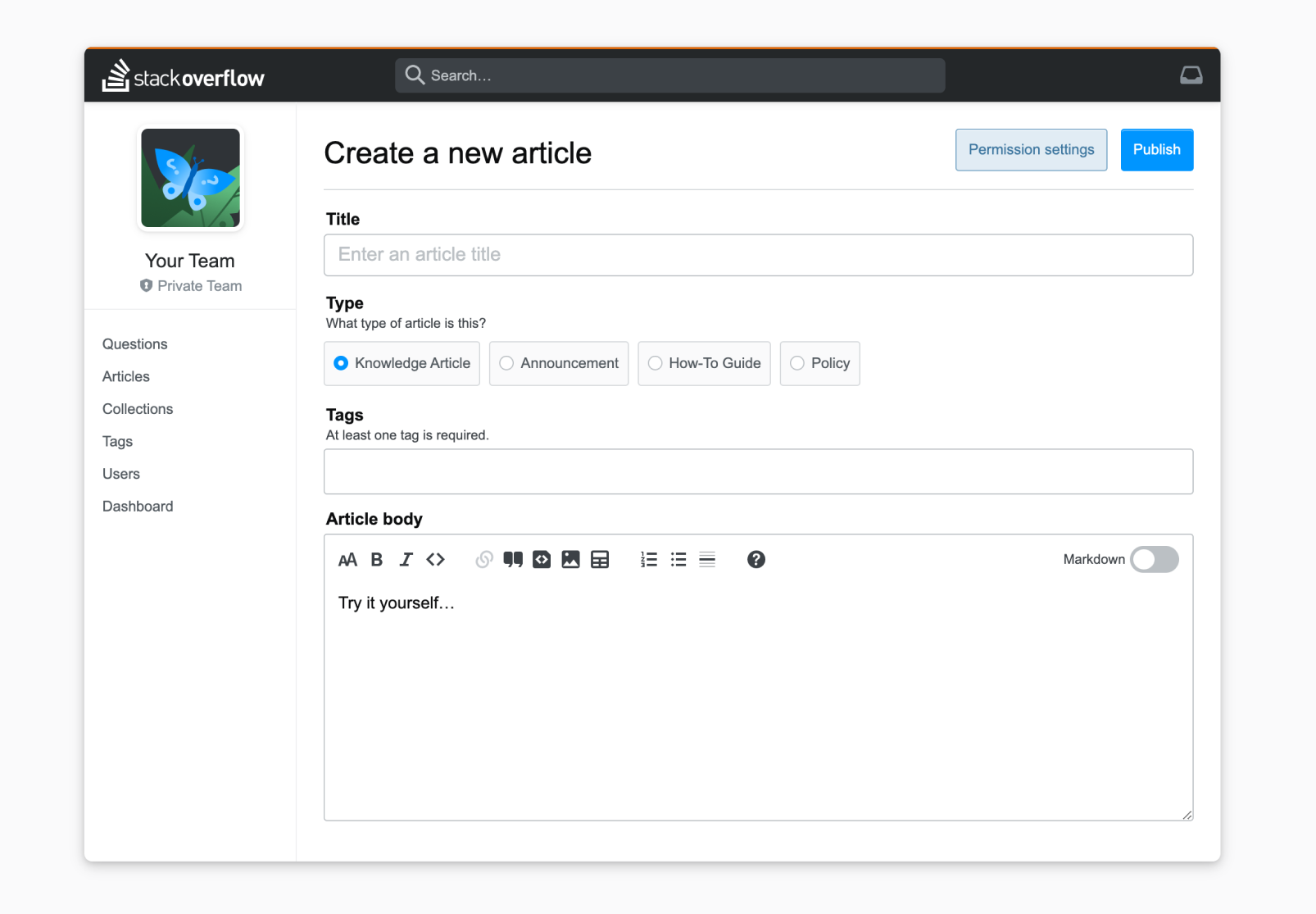Click the editor resize handle corner
This screenshot has height=914, width=1316.
(1187, 815)
